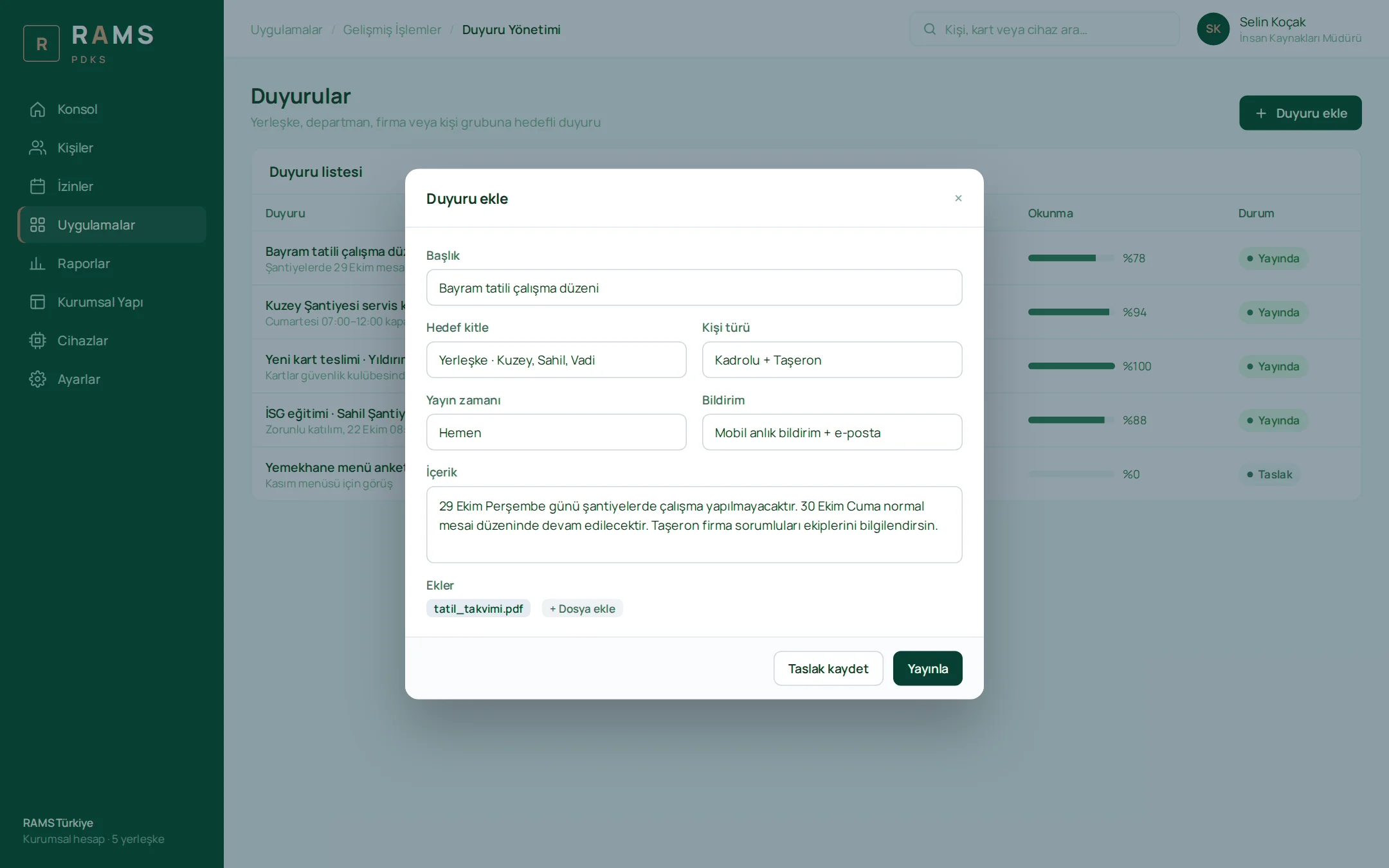Viewport: 1389px width, 868px height.
Task: Open the Kişi türü dropdown
Action: (832, 359)
